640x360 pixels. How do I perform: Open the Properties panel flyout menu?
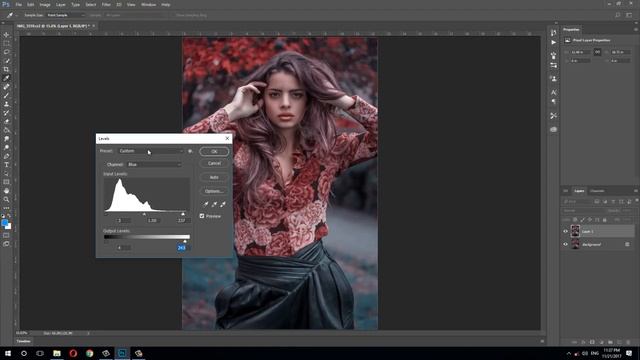(x=636, y=29)
